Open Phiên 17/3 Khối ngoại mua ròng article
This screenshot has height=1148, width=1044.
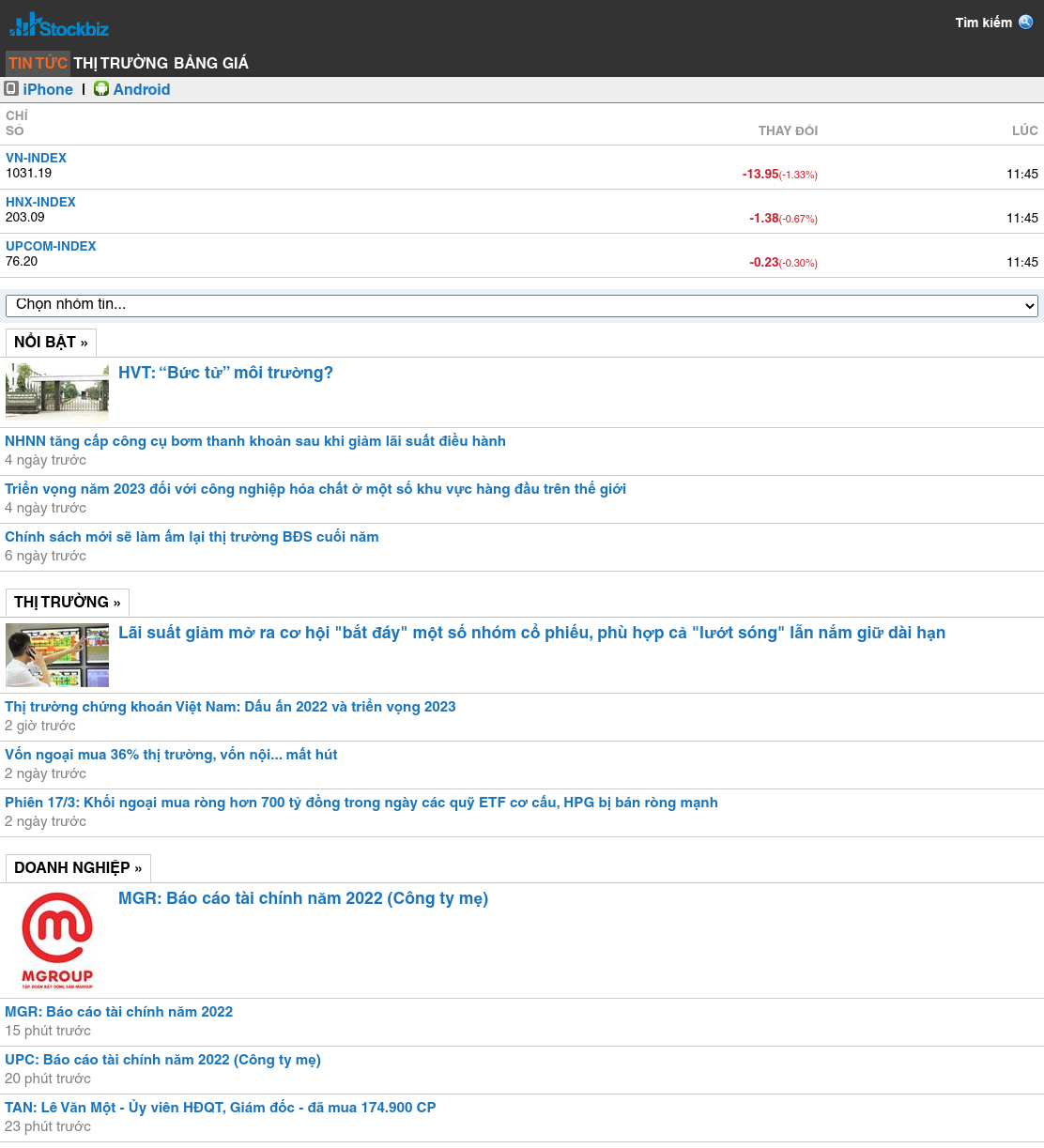(x=361, y=803)
